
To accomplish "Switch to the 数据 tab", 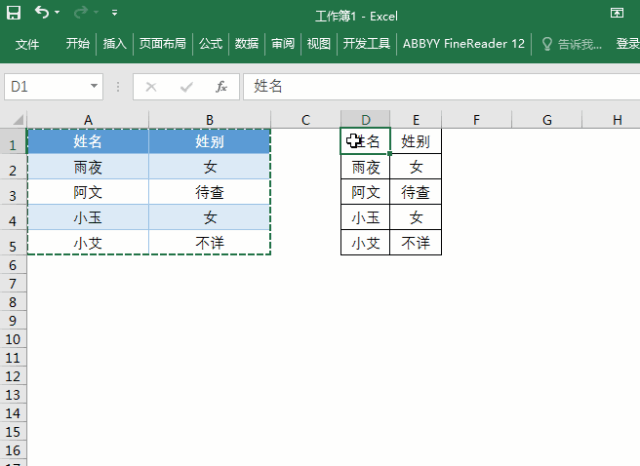I will [x=247, y=43].
